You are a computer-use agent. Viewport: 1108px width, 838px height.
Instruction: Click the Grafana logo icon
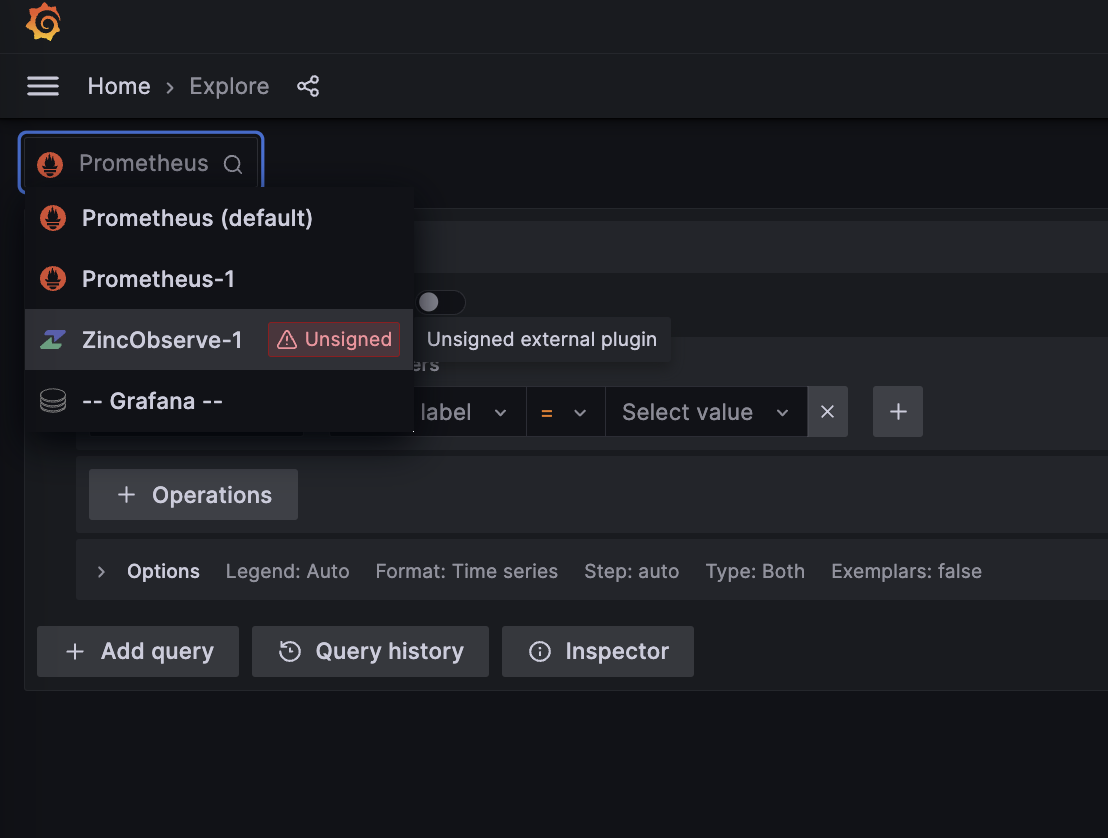tap(43, 23)
